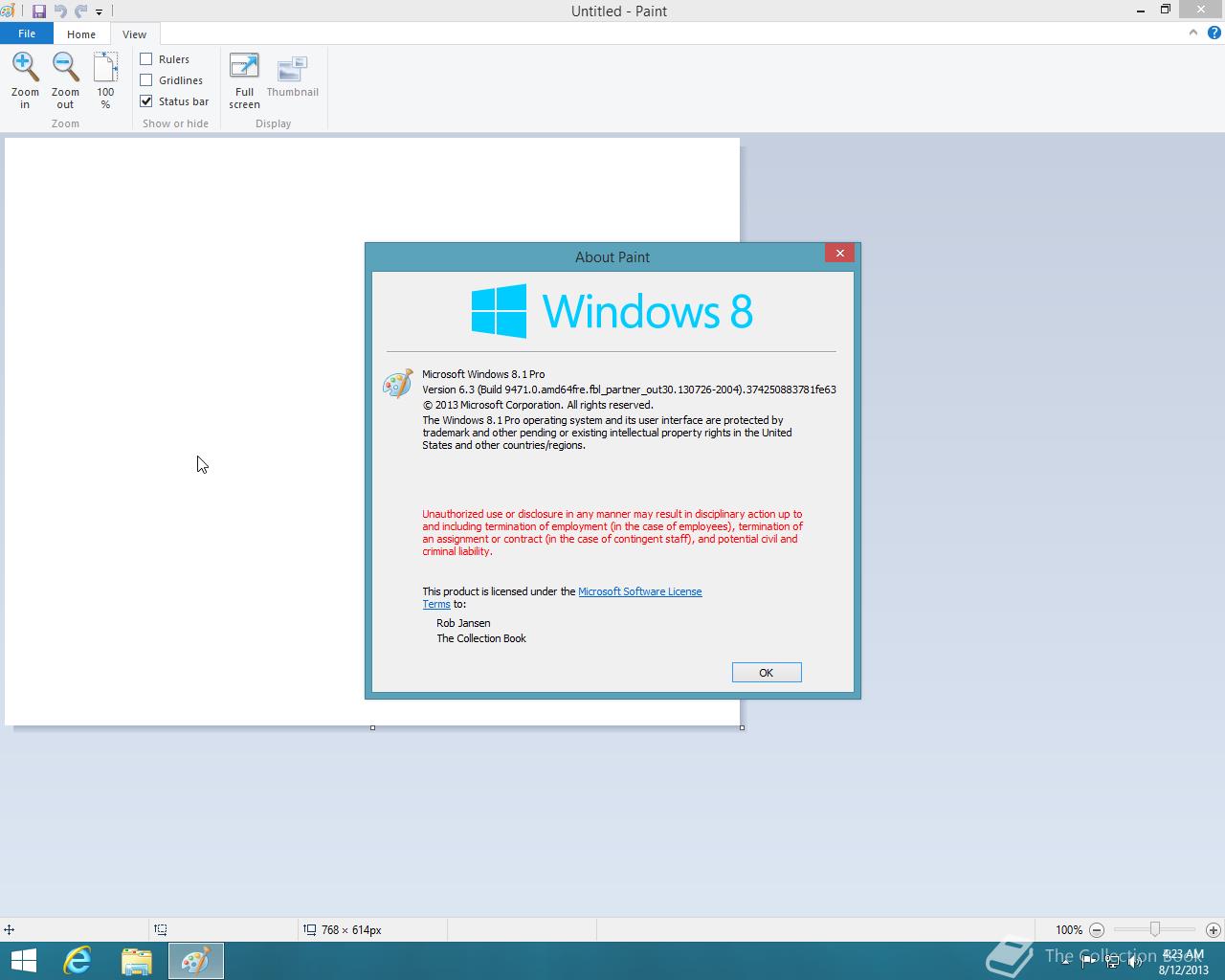Click the status bar zoom in plus button
Image resolution: width=1225 pixels, height=980 pixels.
1214,930
